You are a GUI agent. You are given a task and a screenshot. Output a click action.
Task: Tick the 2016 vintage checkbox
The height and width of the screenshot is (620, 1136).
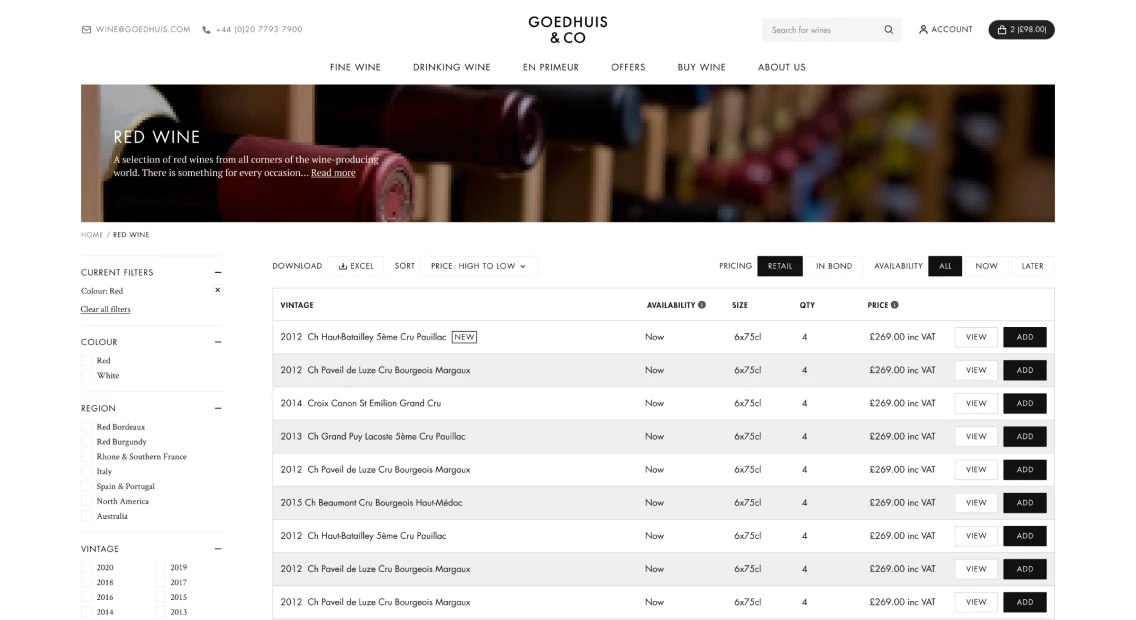tap(86, 598)
